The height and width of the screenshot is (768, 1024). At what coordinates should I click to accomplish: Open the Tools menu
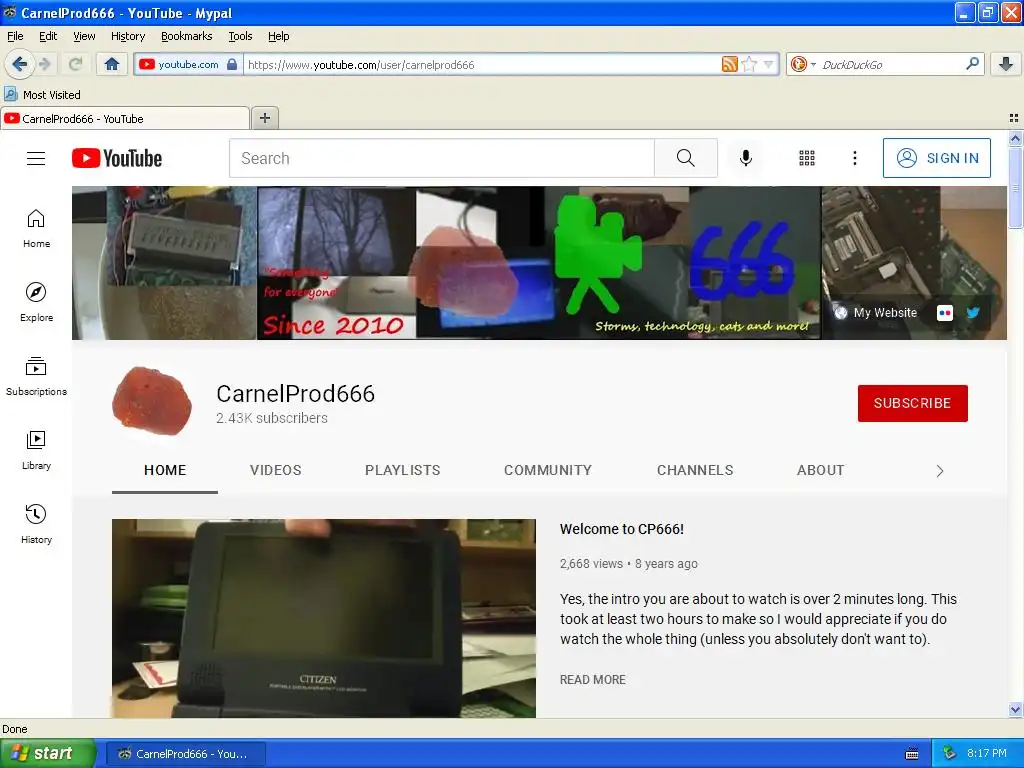coord(240,36)
